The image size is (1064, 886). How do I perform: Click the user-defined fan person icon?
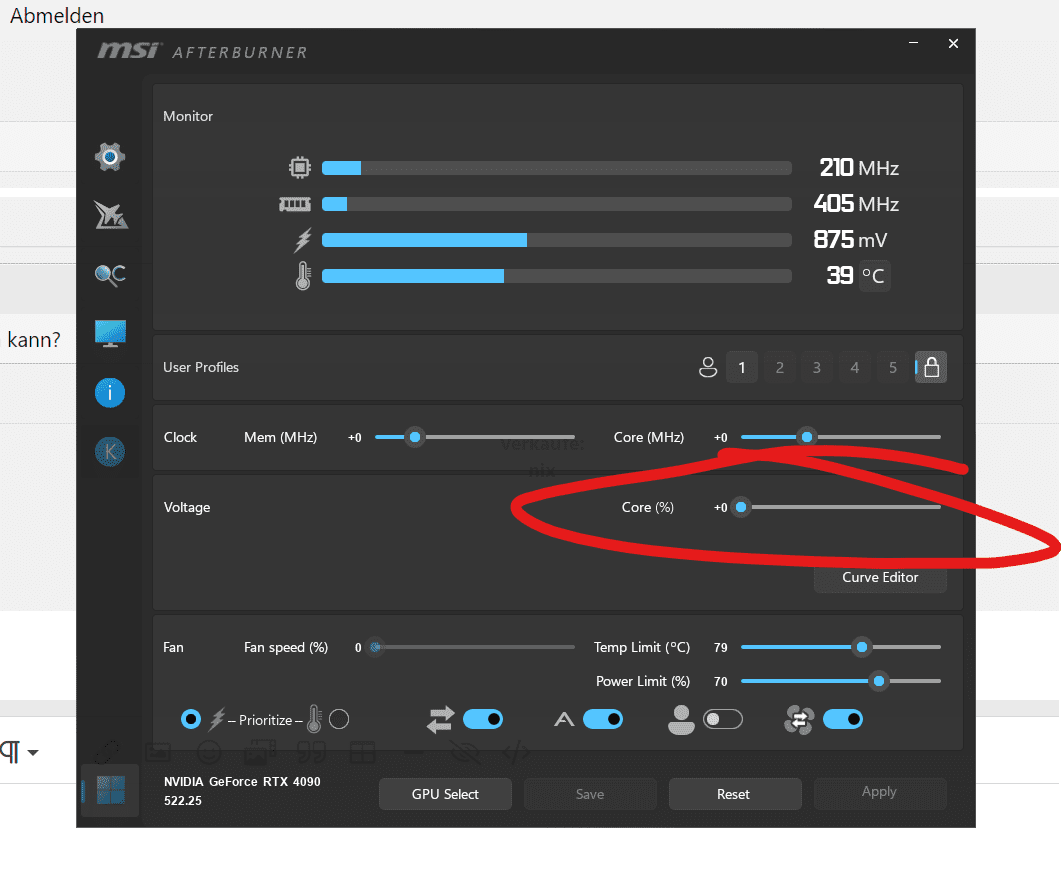681,720
